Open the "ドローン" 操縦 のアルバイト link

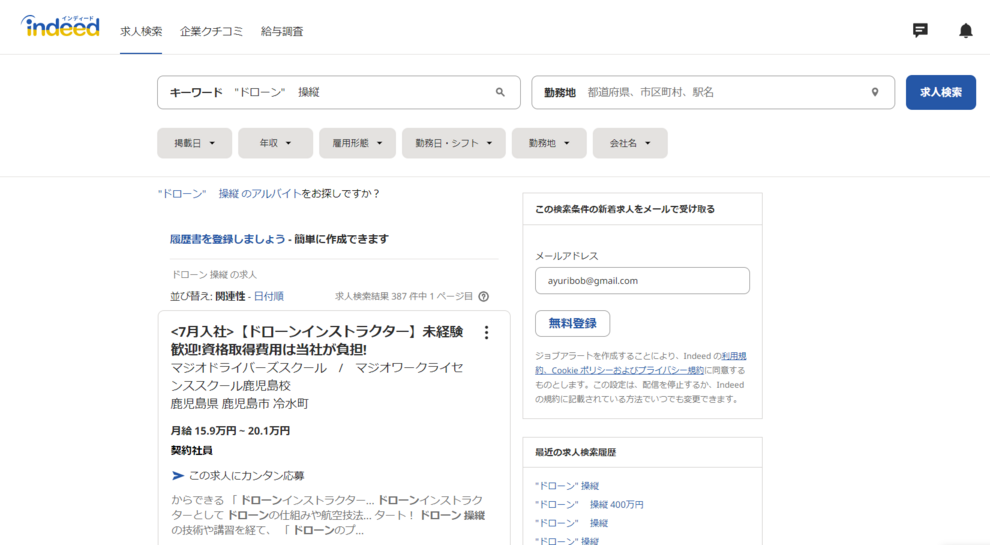(x=230, y=194)
